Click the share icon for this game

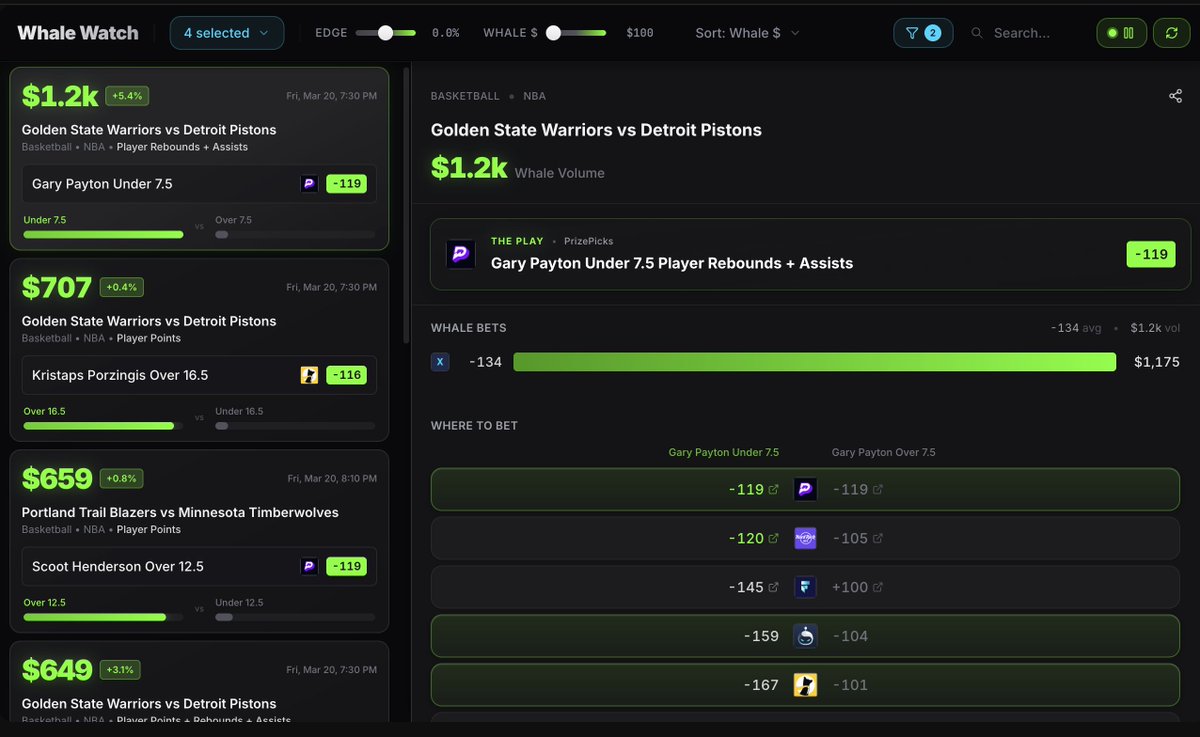[1175, 96]
